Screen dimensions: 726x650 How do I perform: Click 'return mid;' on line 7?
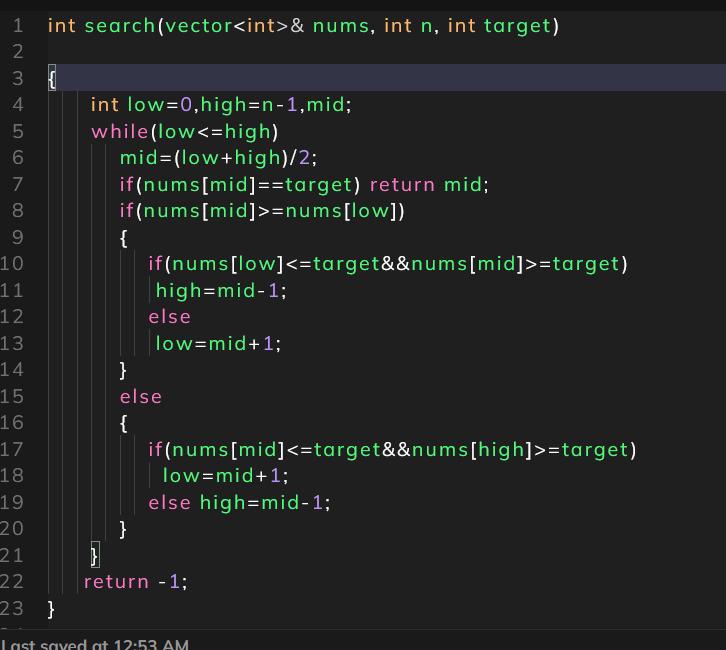429,185
